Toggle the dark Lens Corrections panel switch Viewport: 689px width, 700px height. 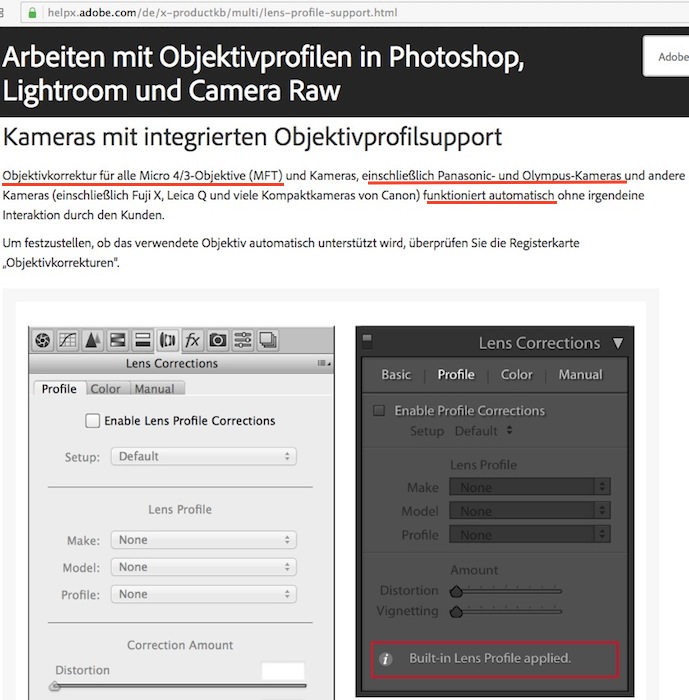point(368,342)
